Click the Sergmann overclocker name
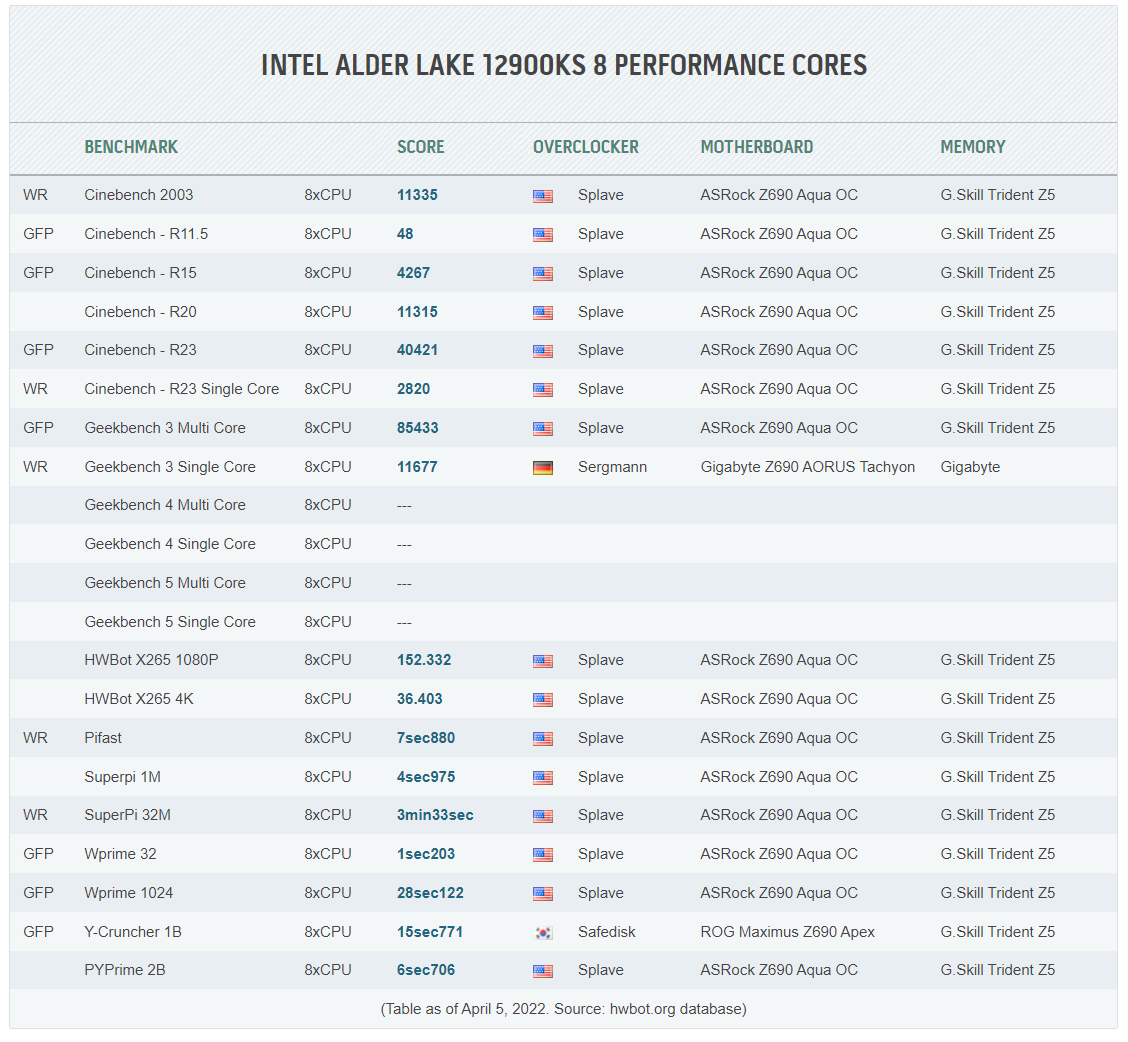This screenshot has height=1042, width=1128. click(x=612, y=466)
